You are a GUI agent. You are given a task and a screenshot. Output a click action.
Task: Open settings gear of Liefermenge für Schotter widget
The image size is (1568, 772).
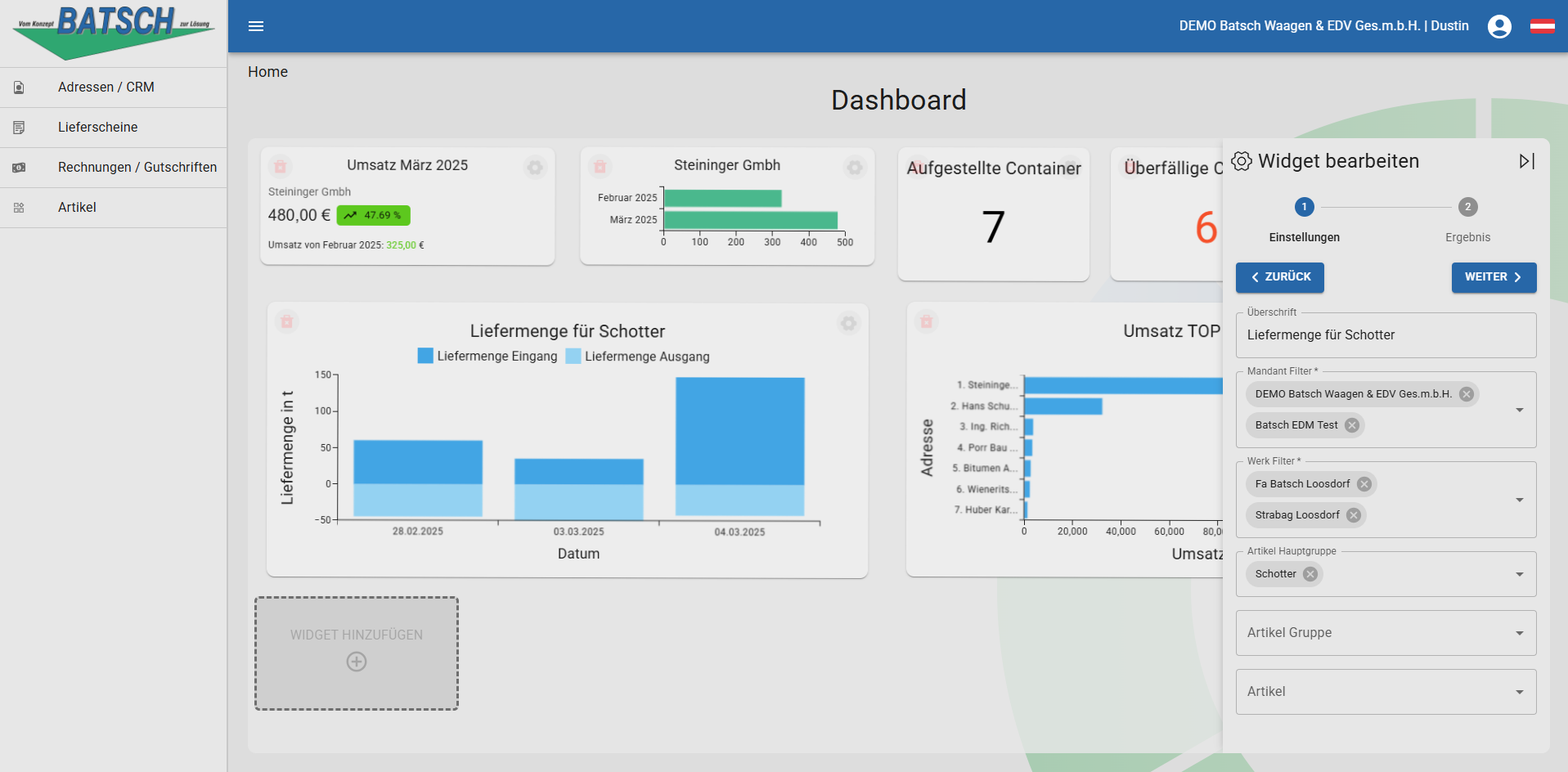(849, 323)
